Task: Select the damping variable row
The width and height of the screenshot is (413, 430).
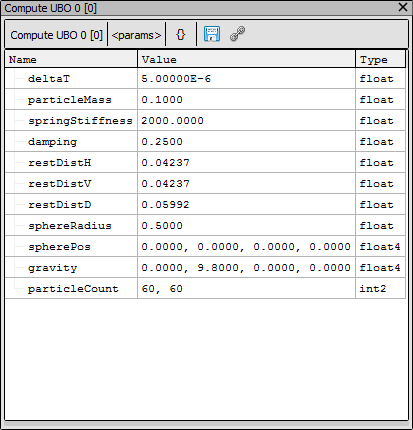Action: click(205, 142)
